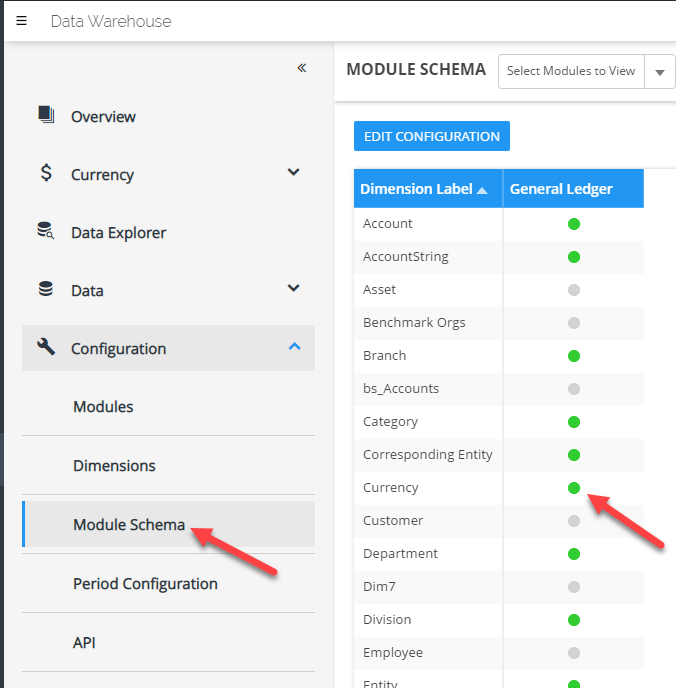The height and width of the screenshot is (688, 676).
Task: Toggle the Customer General Ledger gray dot
Action: [574, 521]
